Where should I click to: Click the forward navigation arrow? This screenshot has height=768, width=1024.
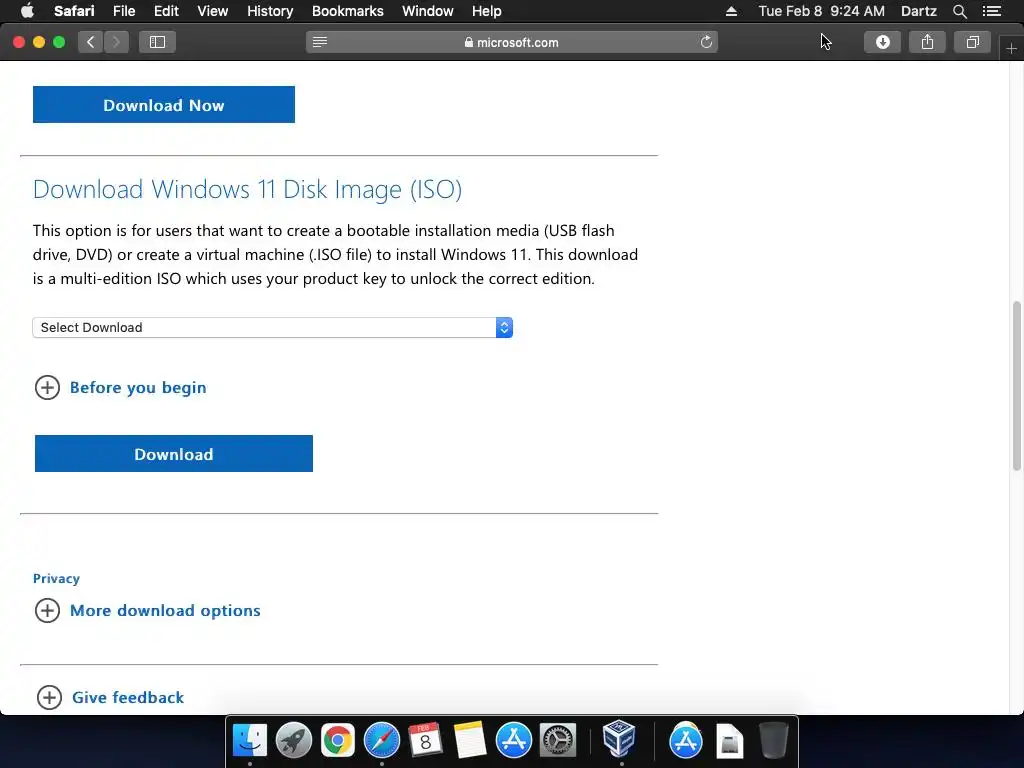[x=116, y=42]
